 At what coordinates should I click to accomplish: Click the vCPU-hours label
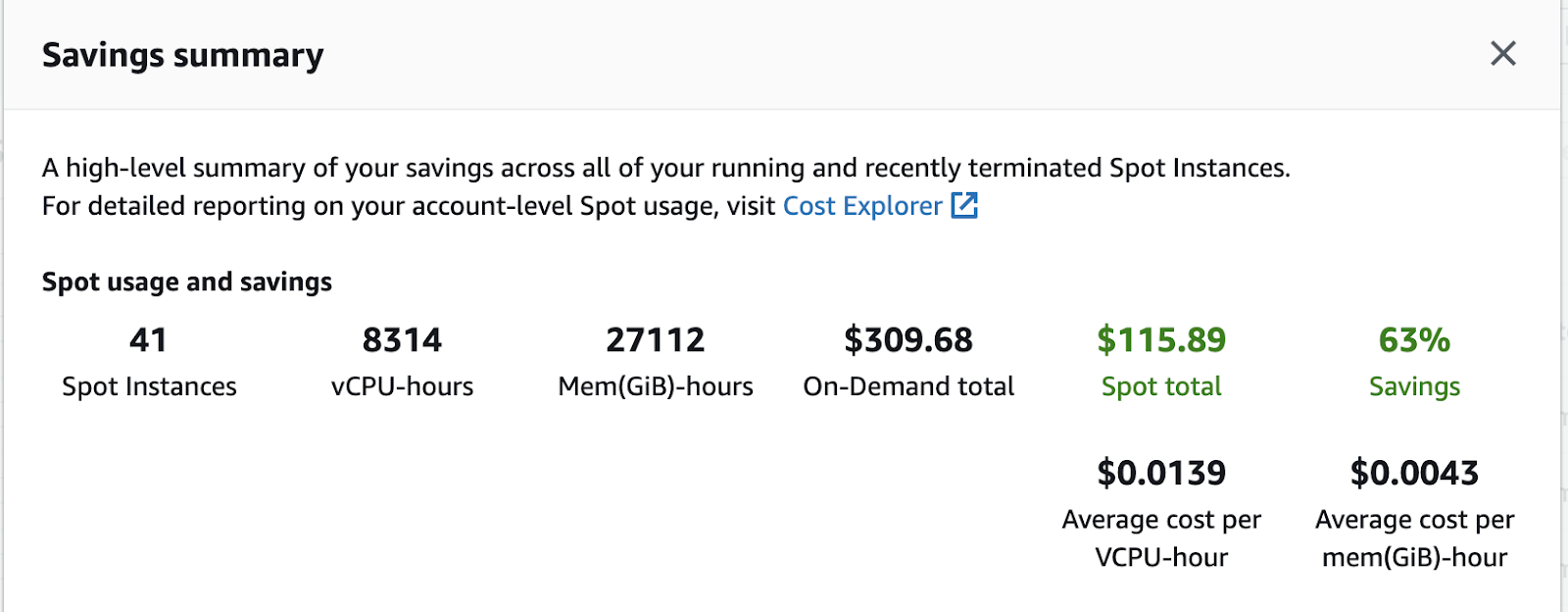[x=402, y=386]
